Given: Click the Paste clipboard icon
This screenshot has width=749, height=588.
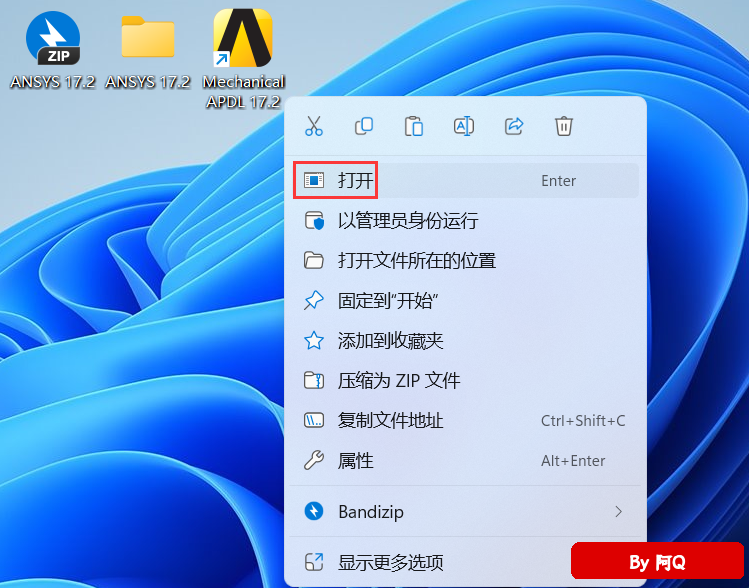Looking at the screenshot, I should (x=414, y=126).
